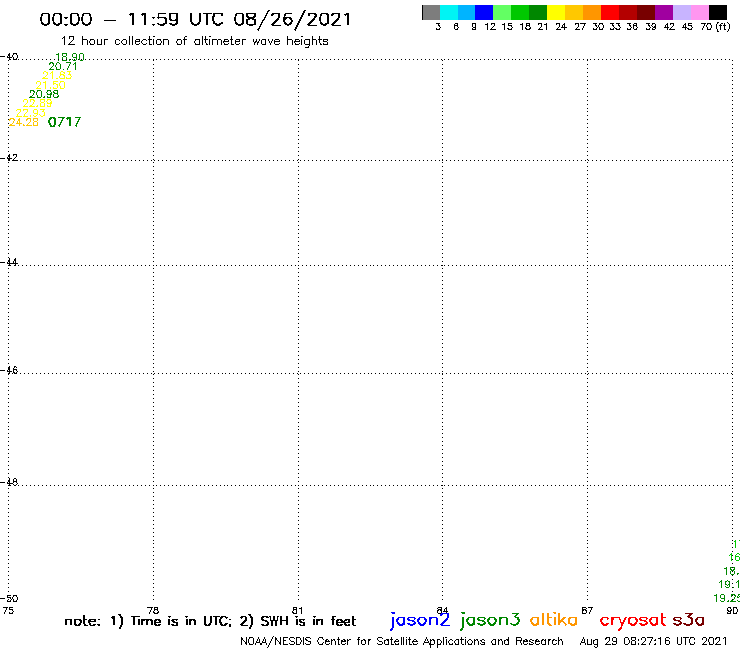Select the black swatch at the scale end
Image resolution: width=740 pixels, height=650 pixels.
pos(718,12)
